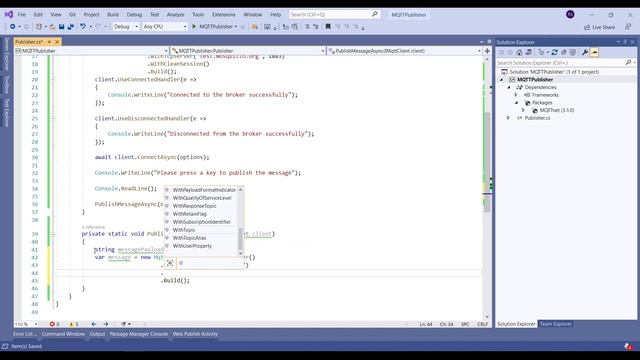The height and width of the screenshot is (360, 640).
Task: Open the Package Manager Console tab
Action: (x=139, y=334)
